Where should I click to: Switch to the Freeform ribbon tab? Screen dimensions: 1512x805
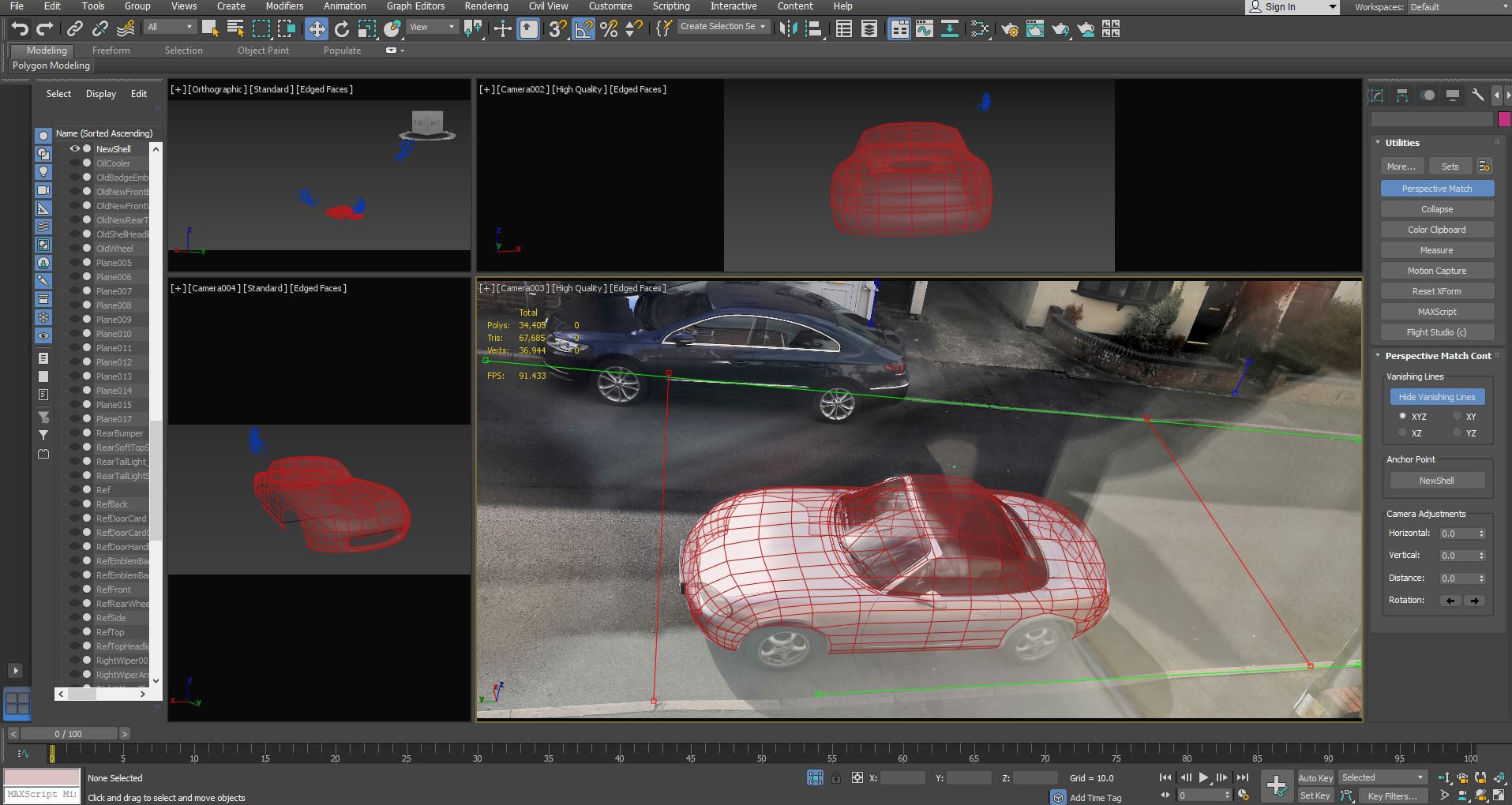(111, 51)
